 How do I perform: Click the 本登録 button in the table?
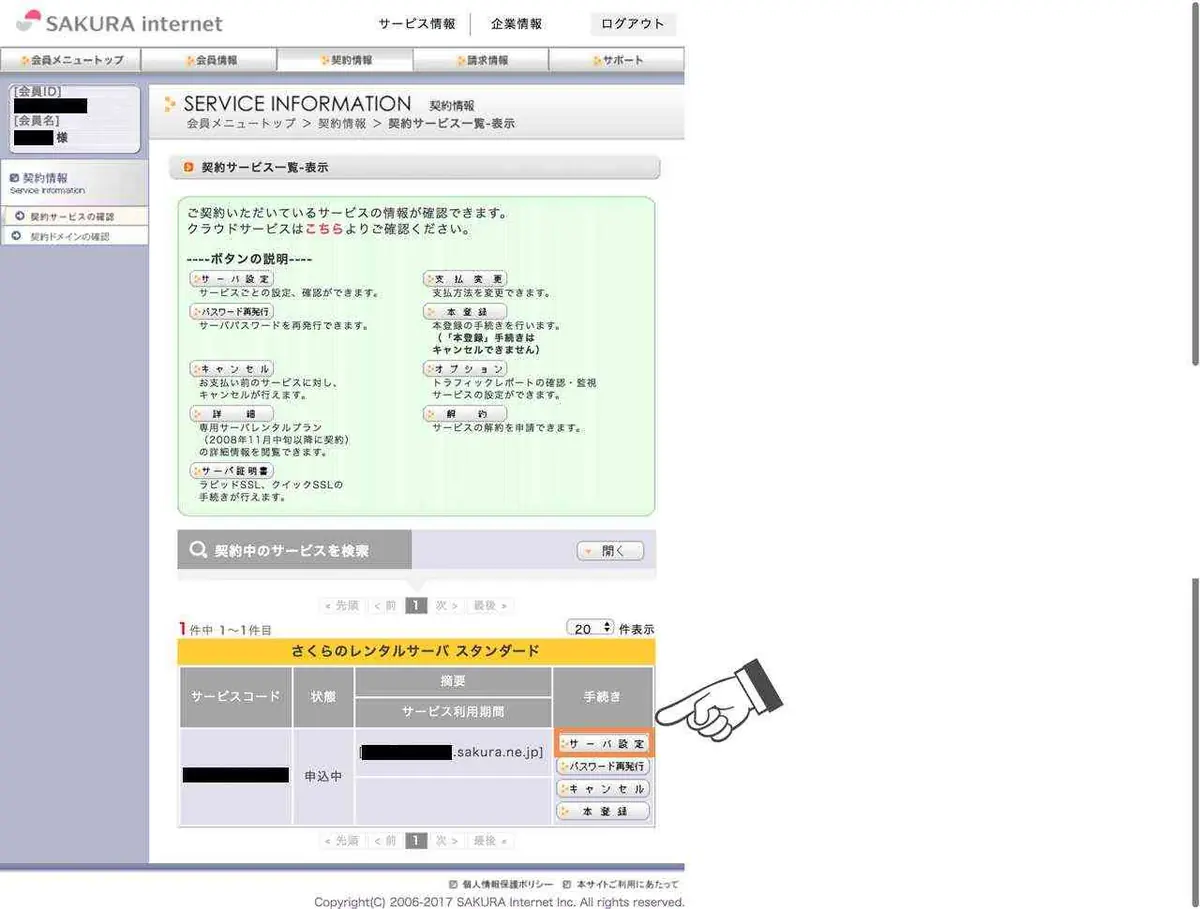coord(603,811)
